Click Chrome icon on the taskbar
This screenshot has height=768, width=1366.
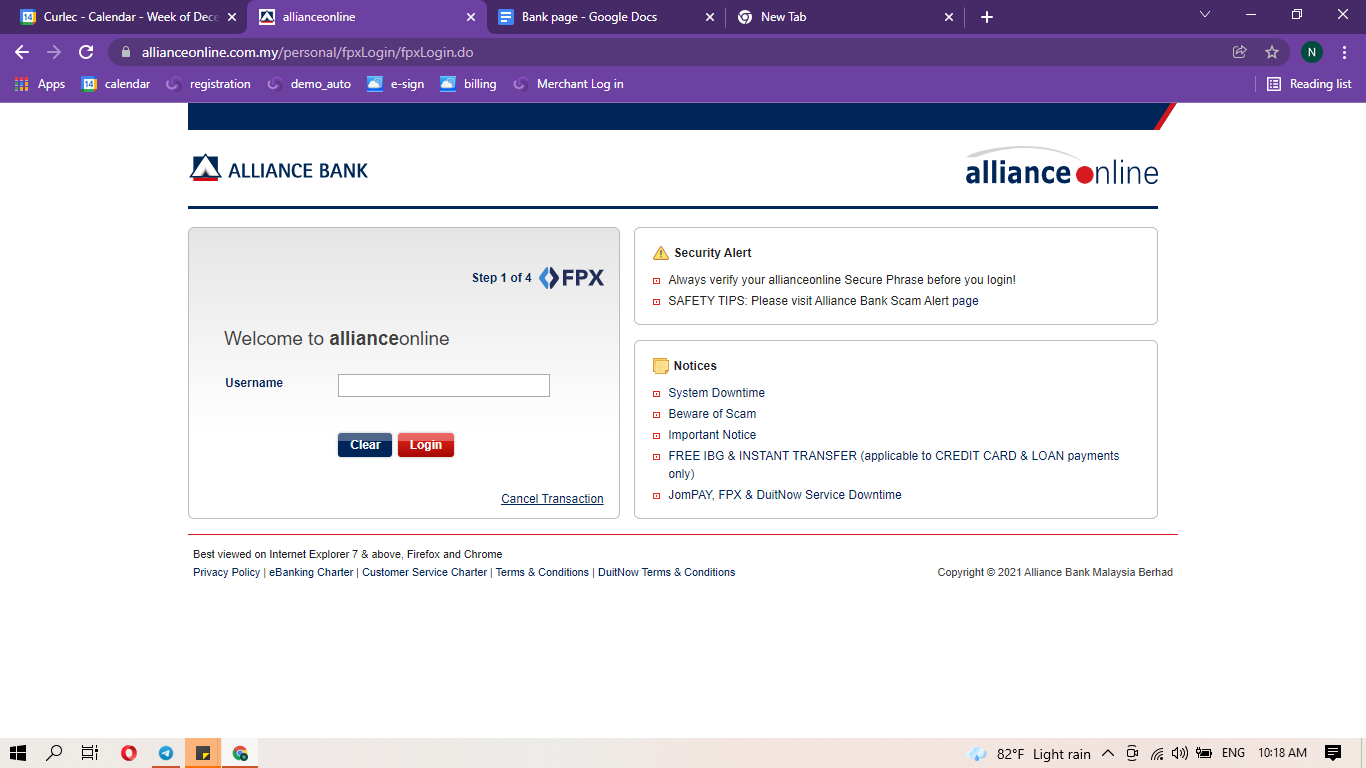point(240,753)
